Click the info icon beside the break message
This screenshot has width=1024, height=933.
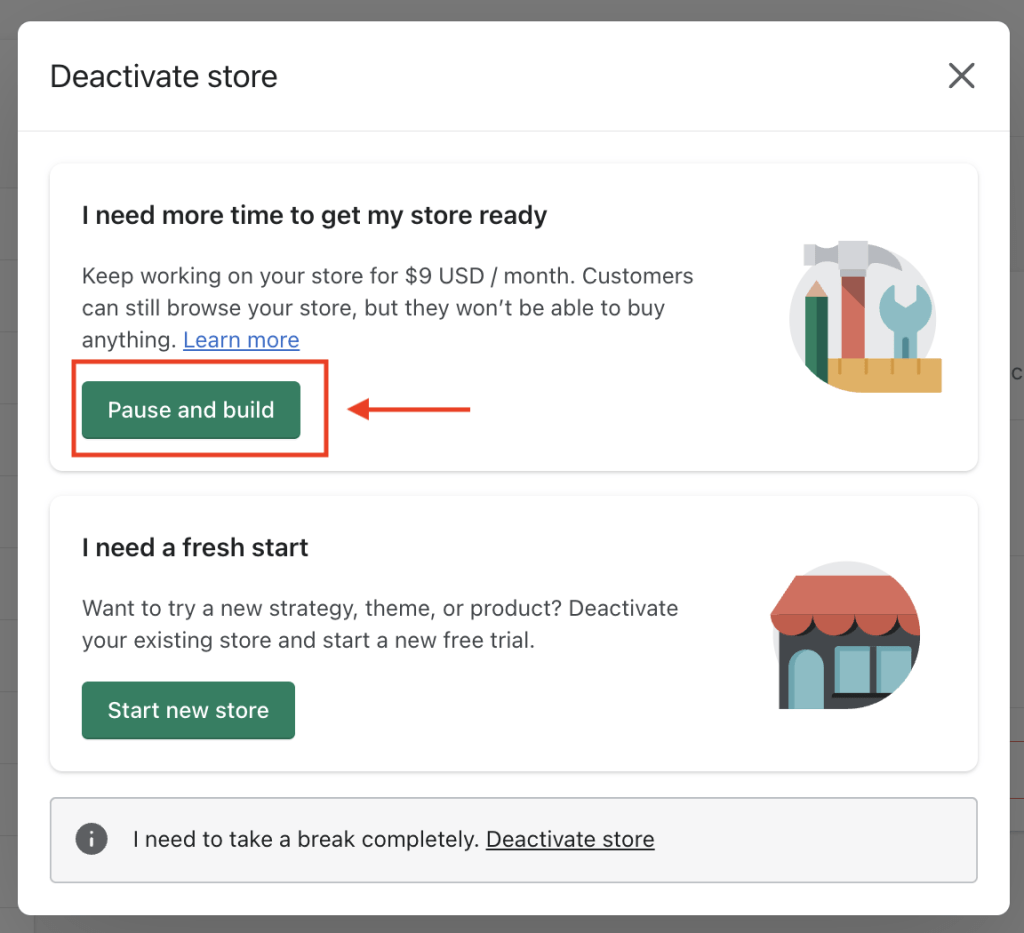tap(91, 839)
